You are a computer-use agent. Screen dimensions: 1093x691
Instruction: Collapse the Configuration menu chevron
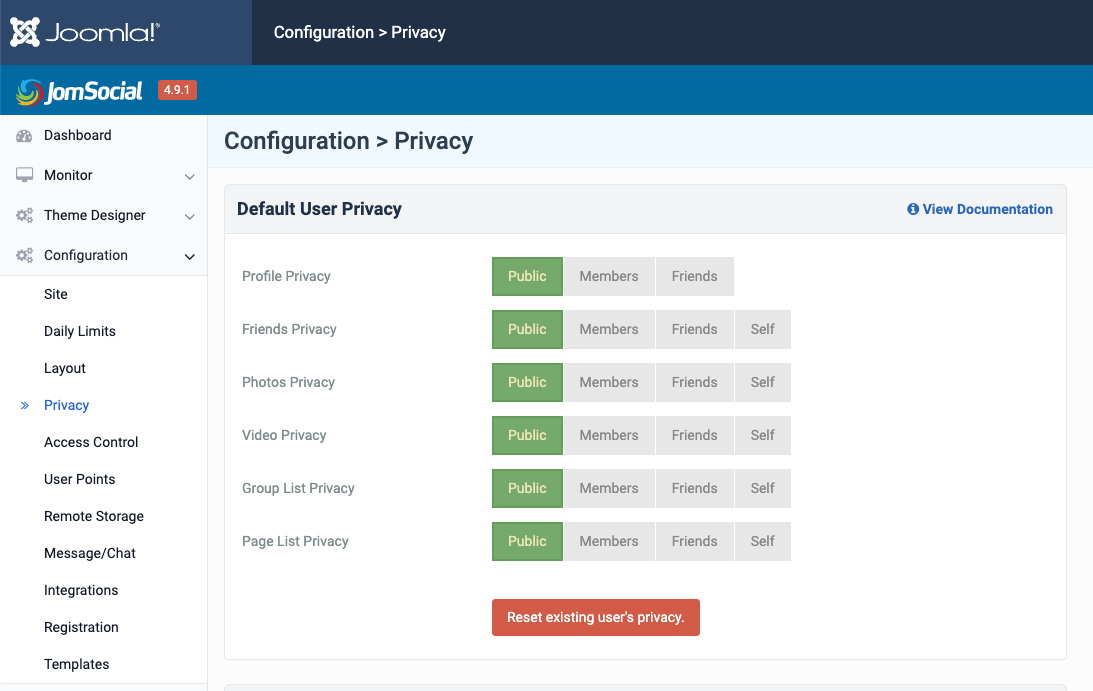pyautogui.click(x=189, y=256)
